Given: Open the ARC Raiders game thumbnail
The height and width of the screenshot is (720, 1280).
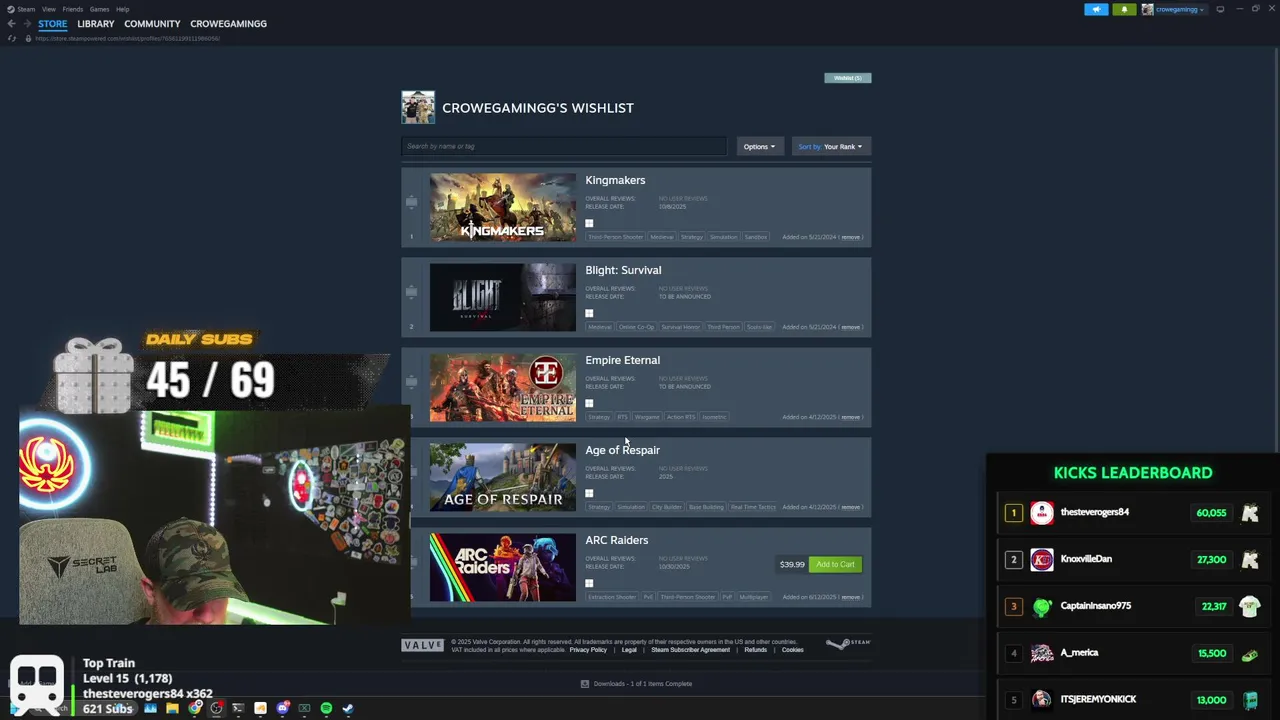Looking at the screenshot, I should click(x=503, y=567).
